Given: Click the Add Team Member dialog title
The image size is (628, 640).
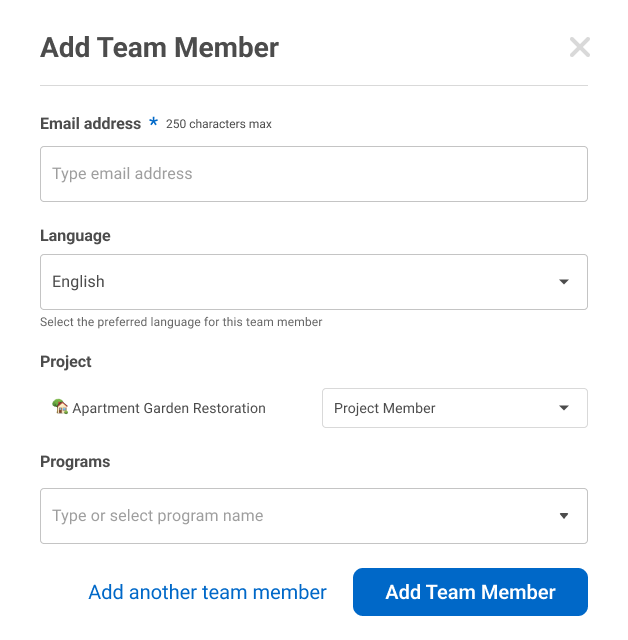Looking at the screenshot, I should tap(160, 47).
